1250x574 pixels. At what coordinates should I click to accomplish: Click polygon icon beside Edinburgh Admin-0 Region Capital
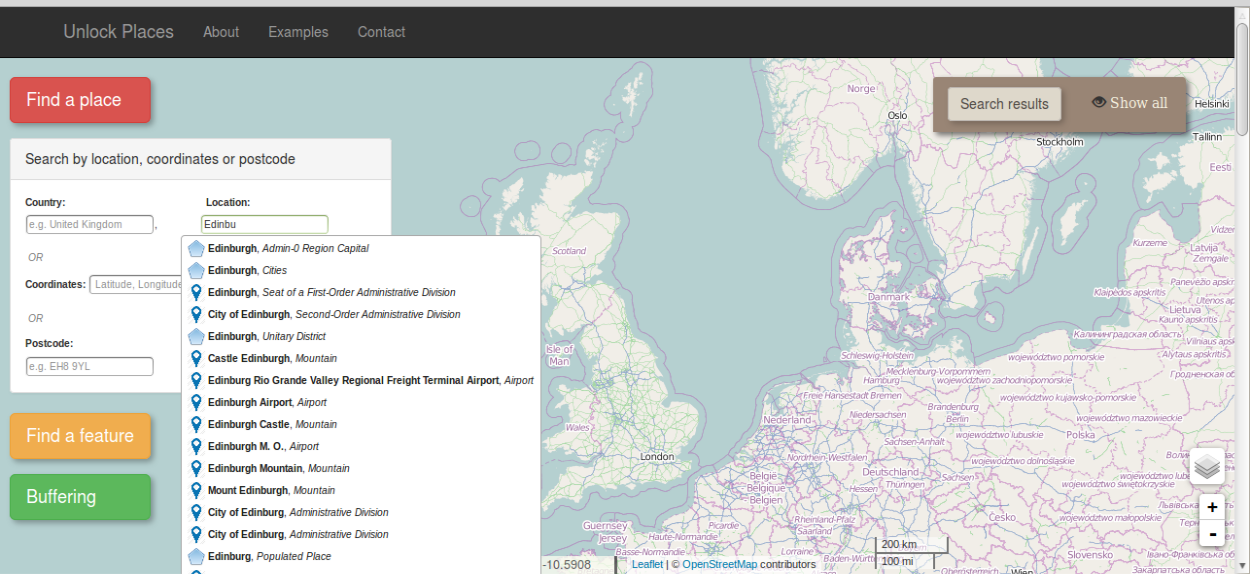pyautogui.click(x=196, y=249)
